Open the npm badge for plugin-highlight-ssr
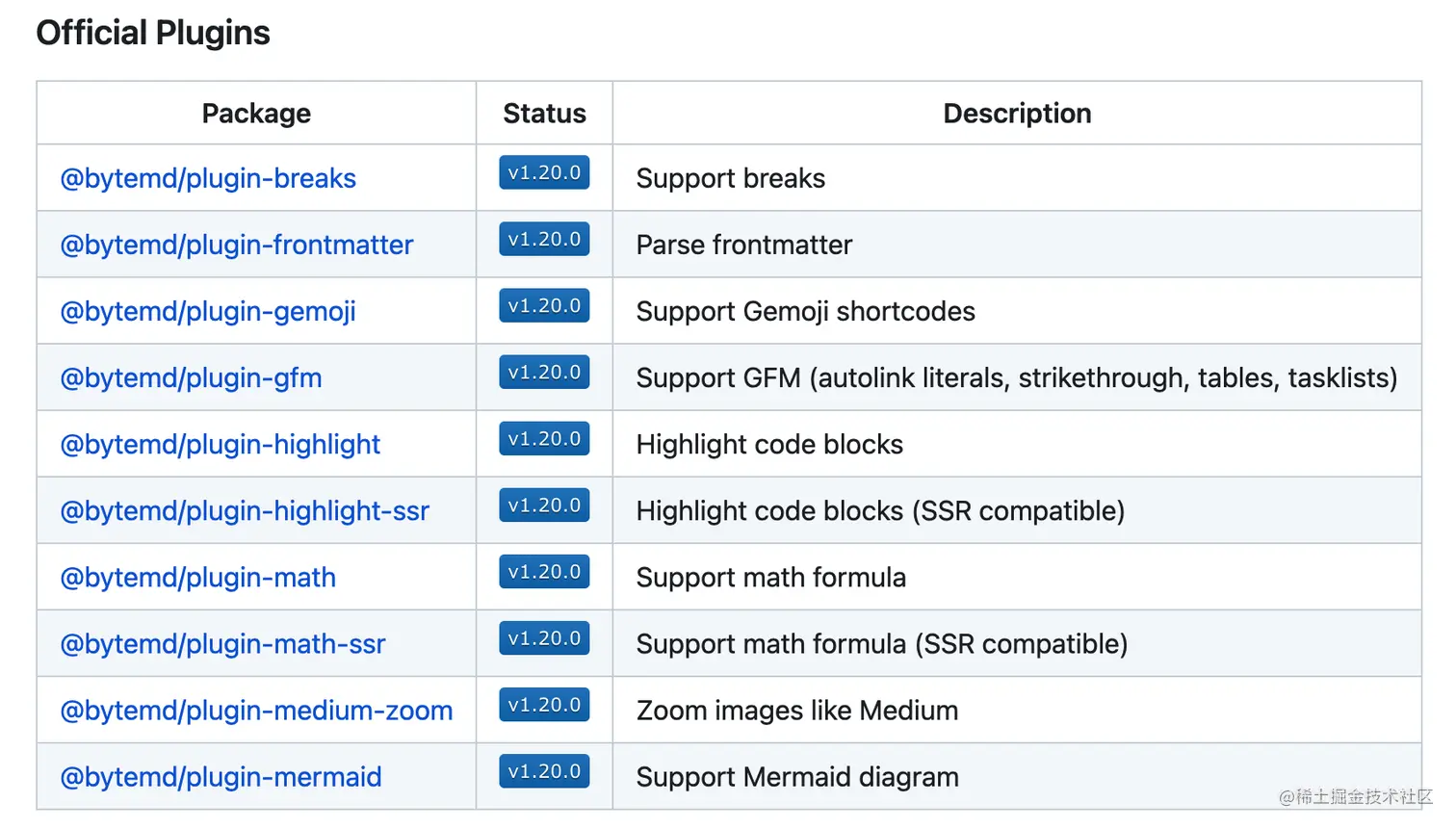This screenshot has width=1456, height=829. click(544, 505)
